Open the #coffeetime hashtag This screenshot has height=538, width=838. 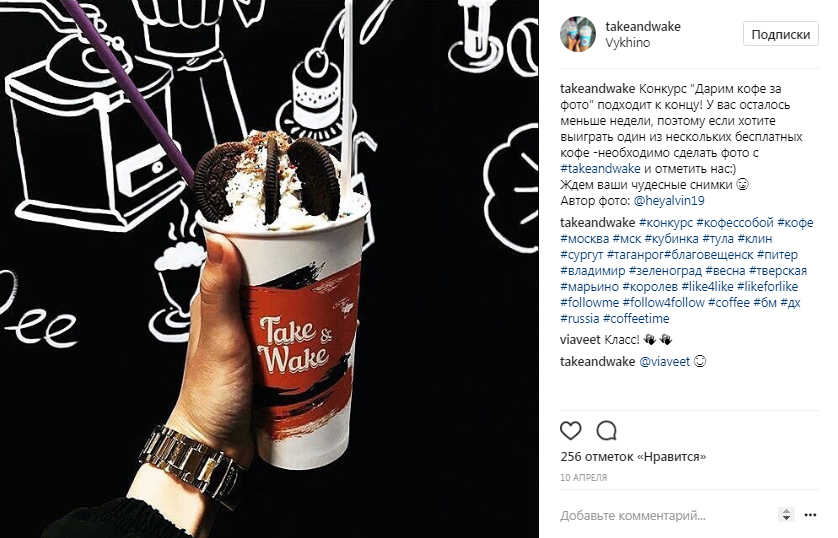coord(636,318)
